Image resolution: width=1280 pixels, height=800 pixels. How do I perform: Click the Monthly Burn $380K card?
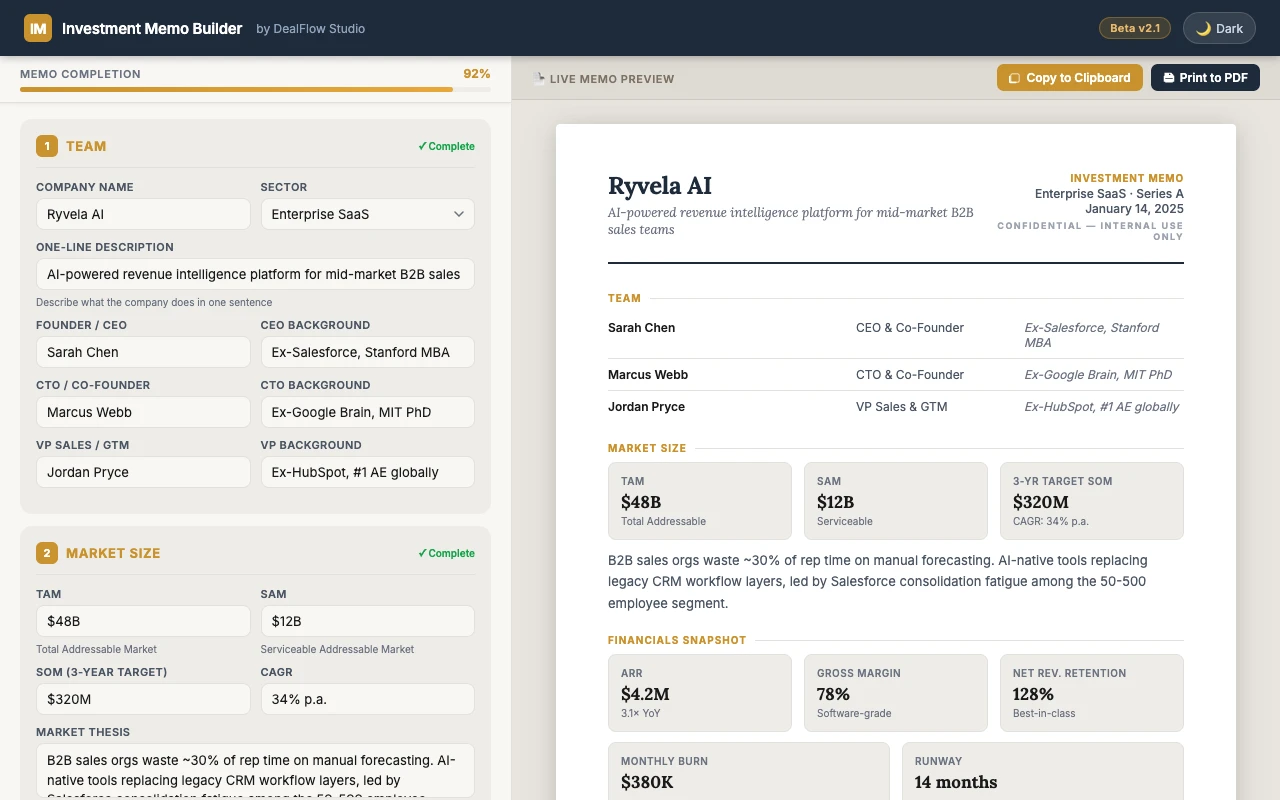[x=749, y=771]
